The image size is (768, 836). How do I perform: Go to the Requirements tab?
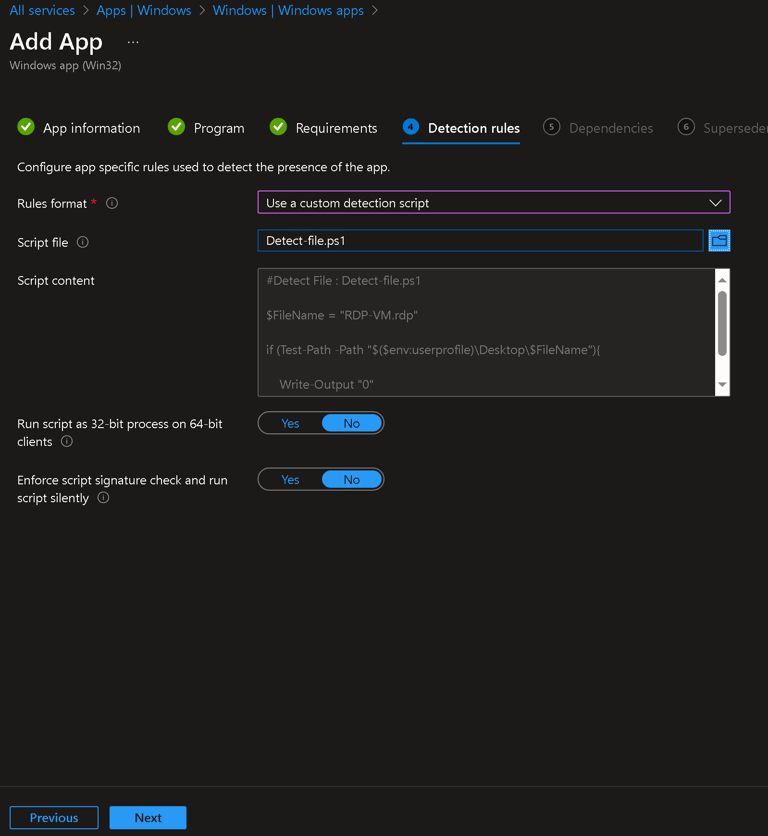(336, 128)
